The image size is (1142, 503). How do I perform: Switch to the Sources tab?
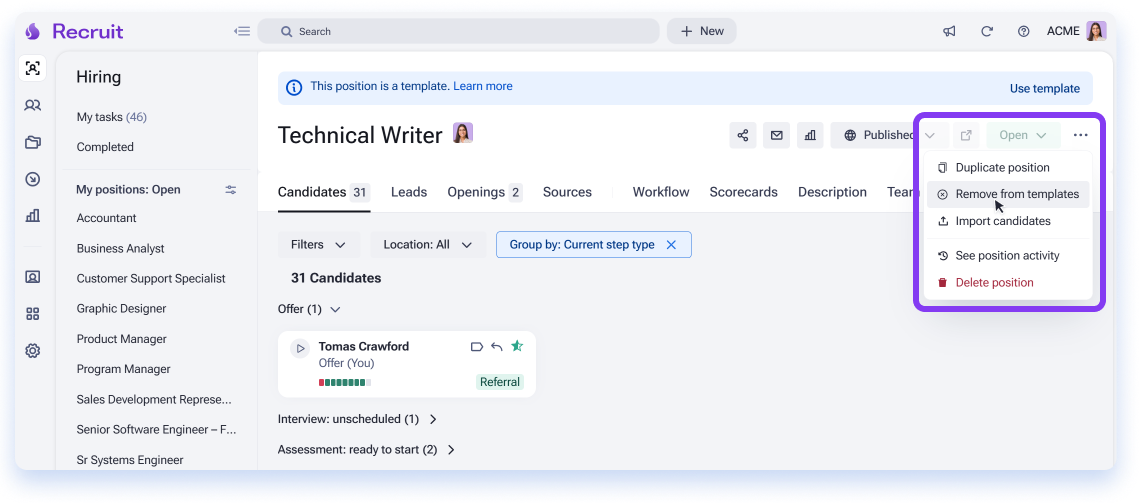tap(567, 193)
